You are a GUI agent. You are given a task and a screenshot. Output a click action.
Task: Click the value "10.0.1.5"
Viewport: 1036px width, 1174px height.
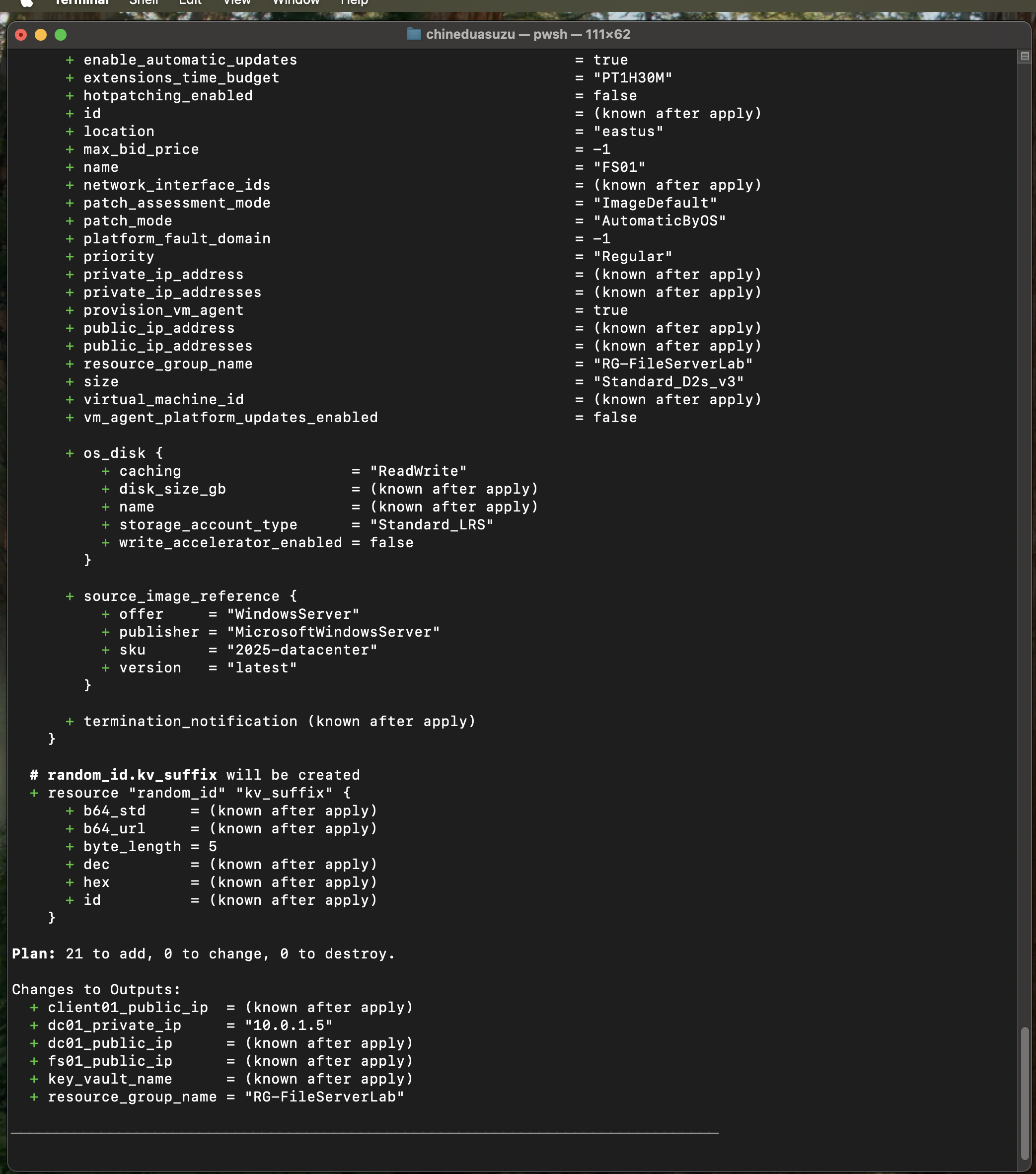click(288, 1025)
